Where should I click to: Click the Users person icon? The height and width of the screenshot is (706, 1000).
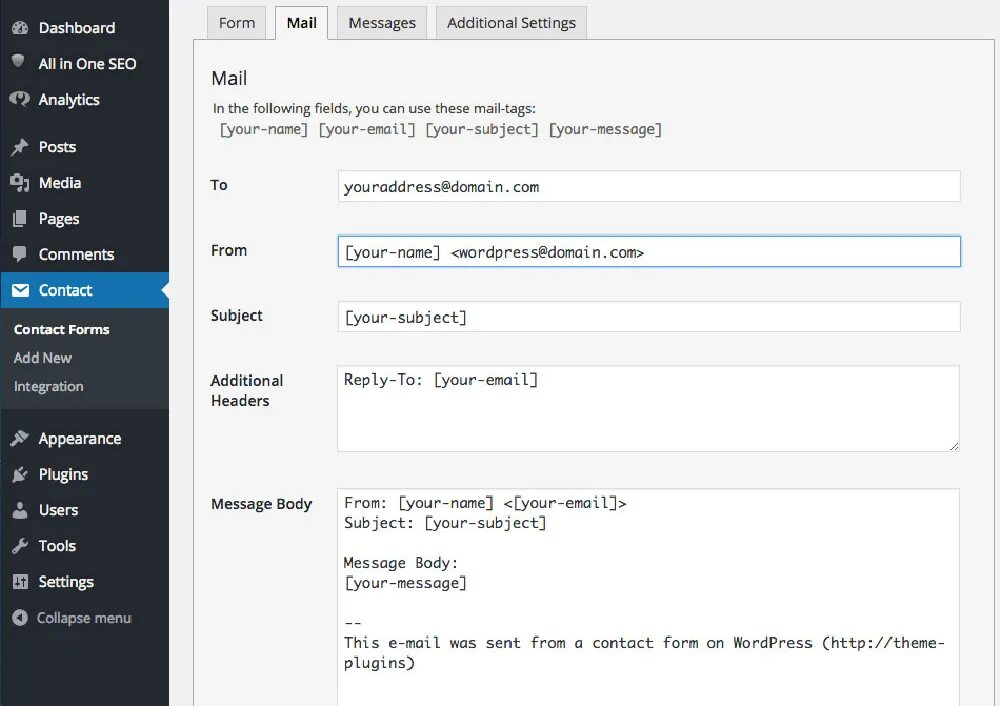coord(19,510)
